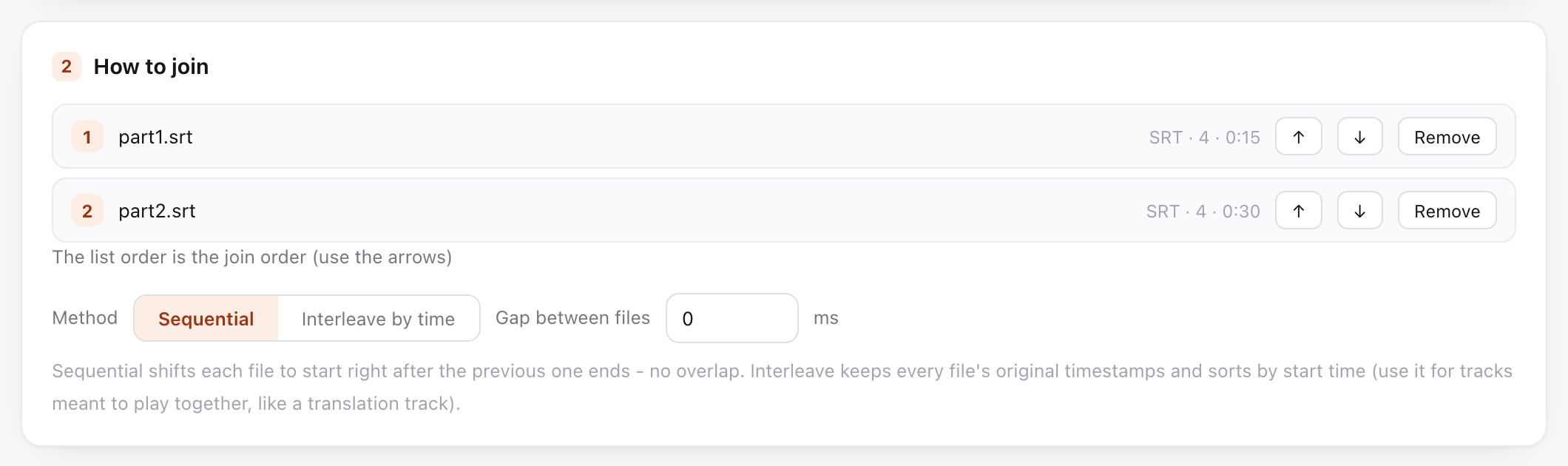Select the part2.srt file row
The width and height of the screenshot is (1568, 466).
[x=783, y=210]
